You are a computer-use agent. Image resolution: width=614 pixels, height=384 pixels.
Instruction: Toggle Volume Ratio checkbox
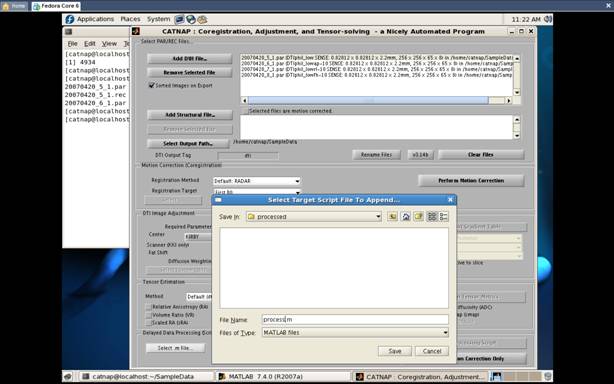pyautogui.click(x=148, y=315)
